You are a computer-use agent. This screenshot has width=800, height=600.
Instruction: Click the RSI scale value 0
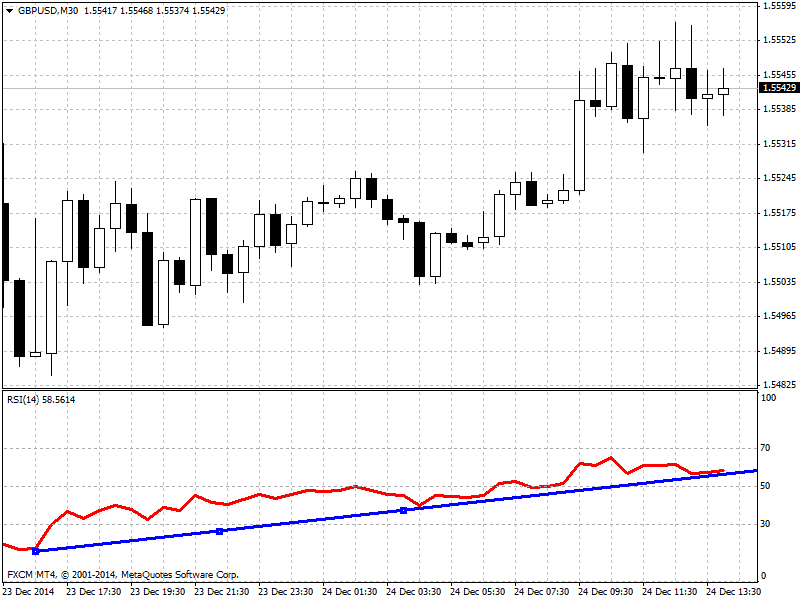point(763,576)
